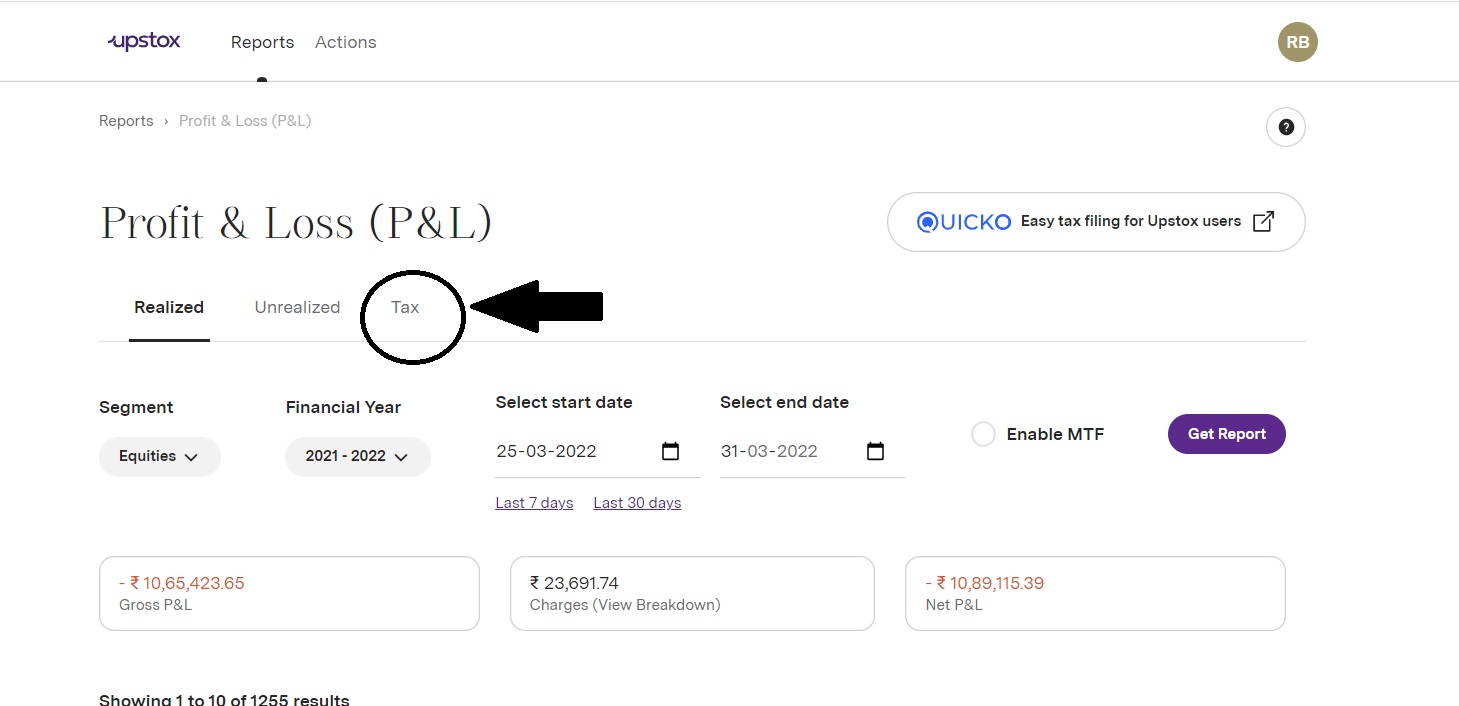Image resolution: width=1459 pixels, height=706 pixels.
Task: Click the Quicko logo
Action: pos(964,222)
